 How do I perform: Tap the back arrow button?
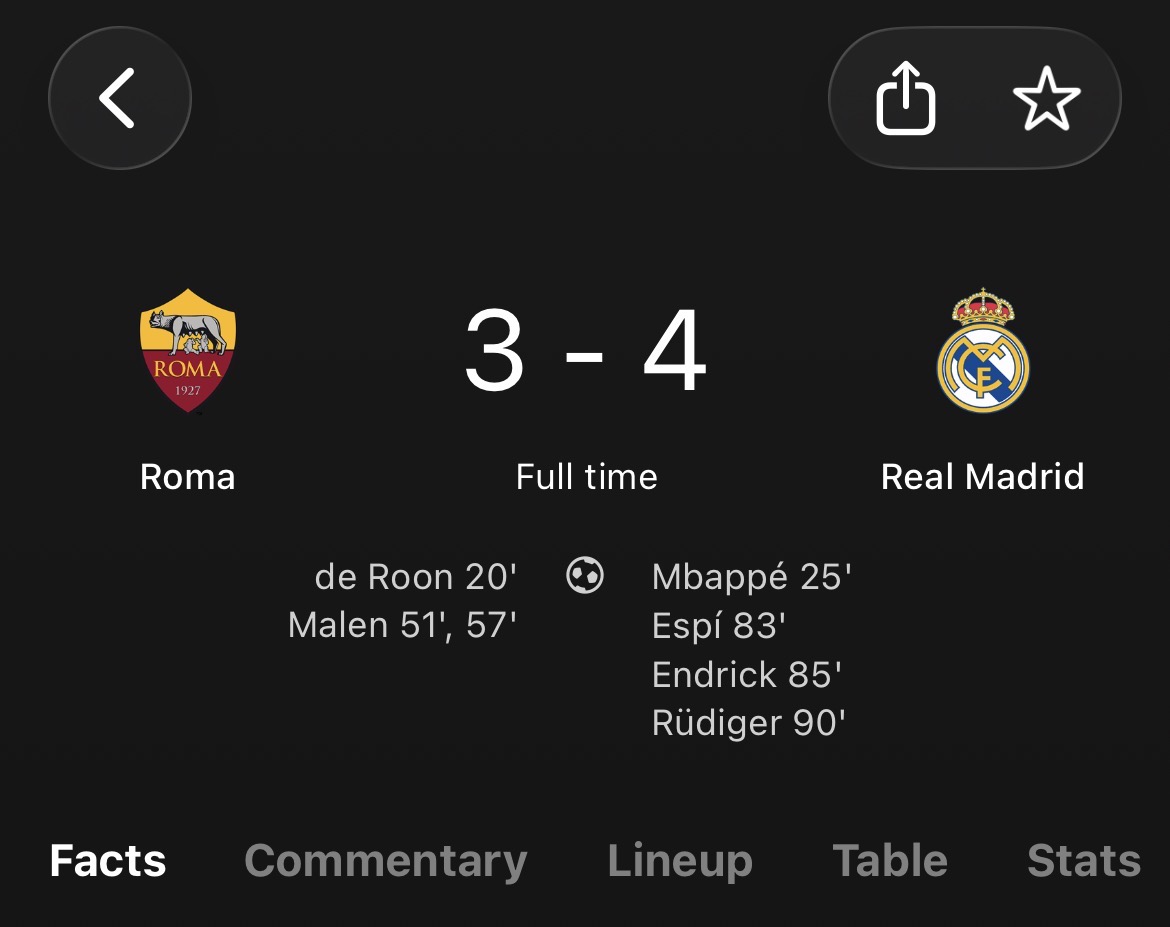click(119, 98)
